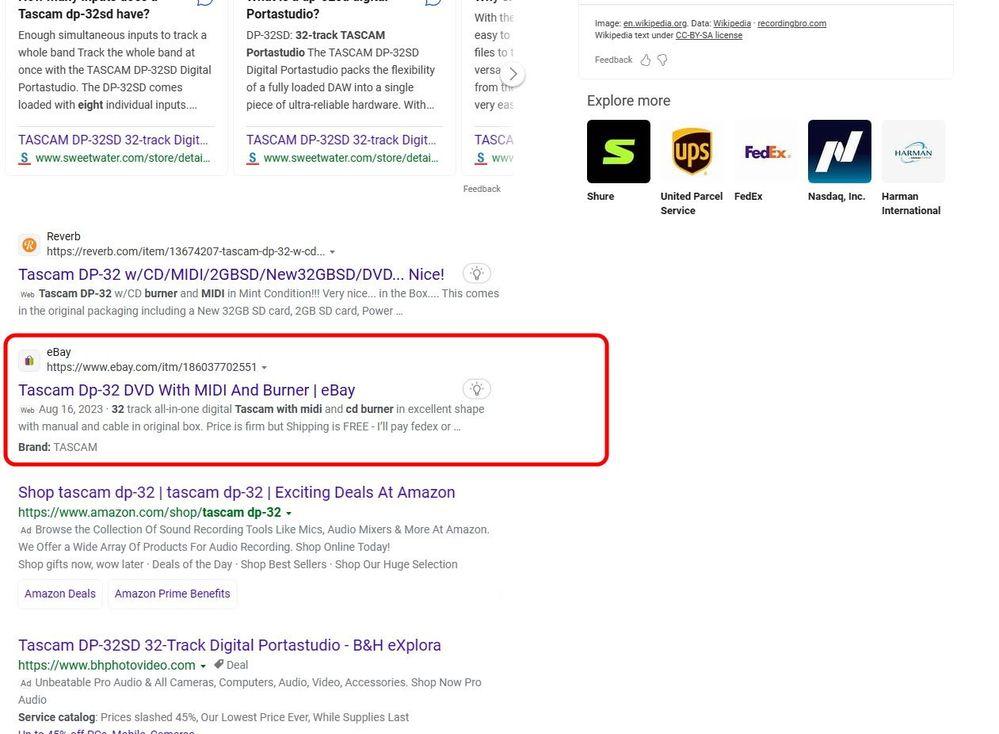Viewport: 999px width, 734px height.
Task: Click the price tag Deal icon
Action: point(219,664)
